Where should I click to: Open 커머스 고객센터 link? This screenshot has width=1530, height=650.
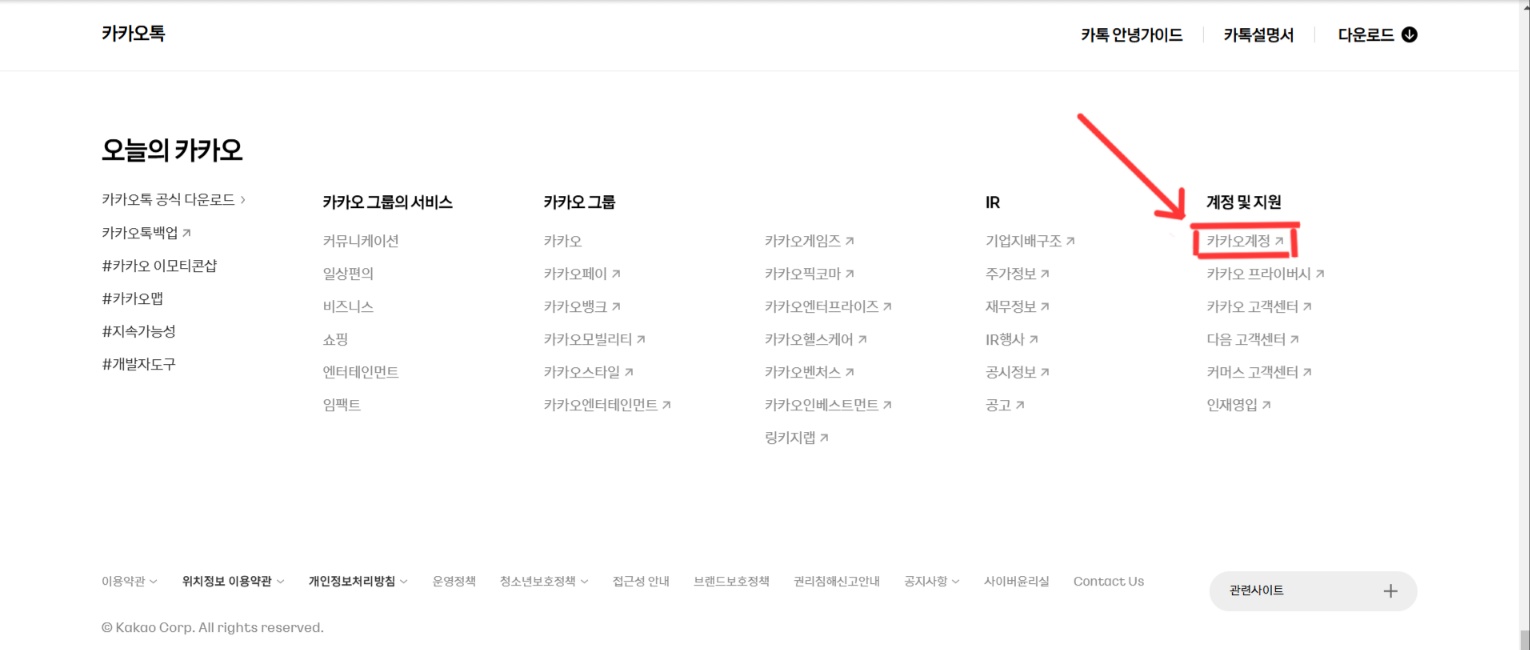(x=1259, y=372)
